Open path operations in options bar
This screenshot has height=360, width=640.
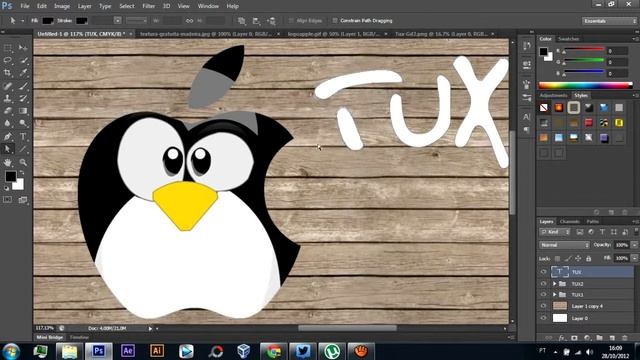click(242, 21)
